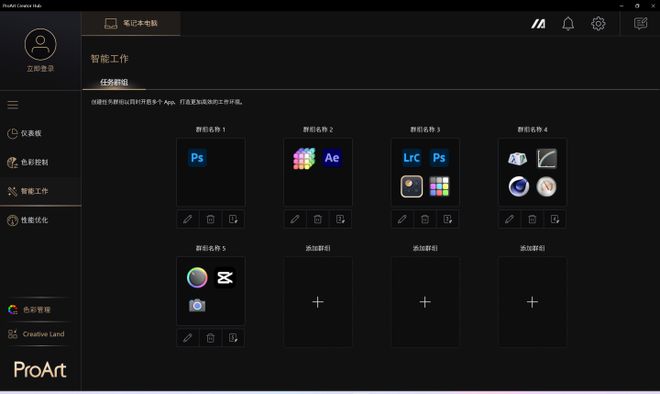Delete group 2 with the trash button
The height and width of the screenshot is (394, 660).
point(318,219)
